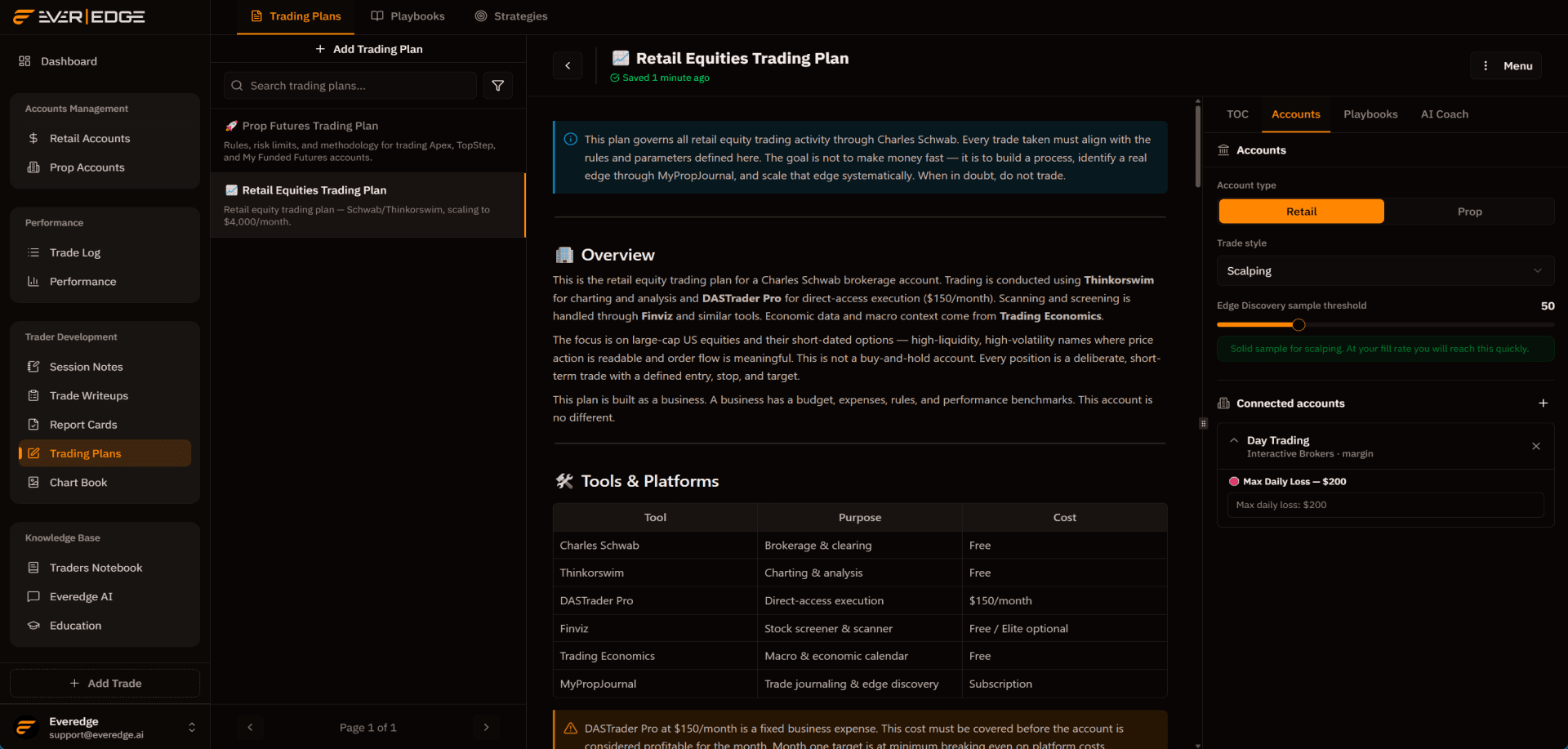Go to previous page of trading plans

[251, 727]
